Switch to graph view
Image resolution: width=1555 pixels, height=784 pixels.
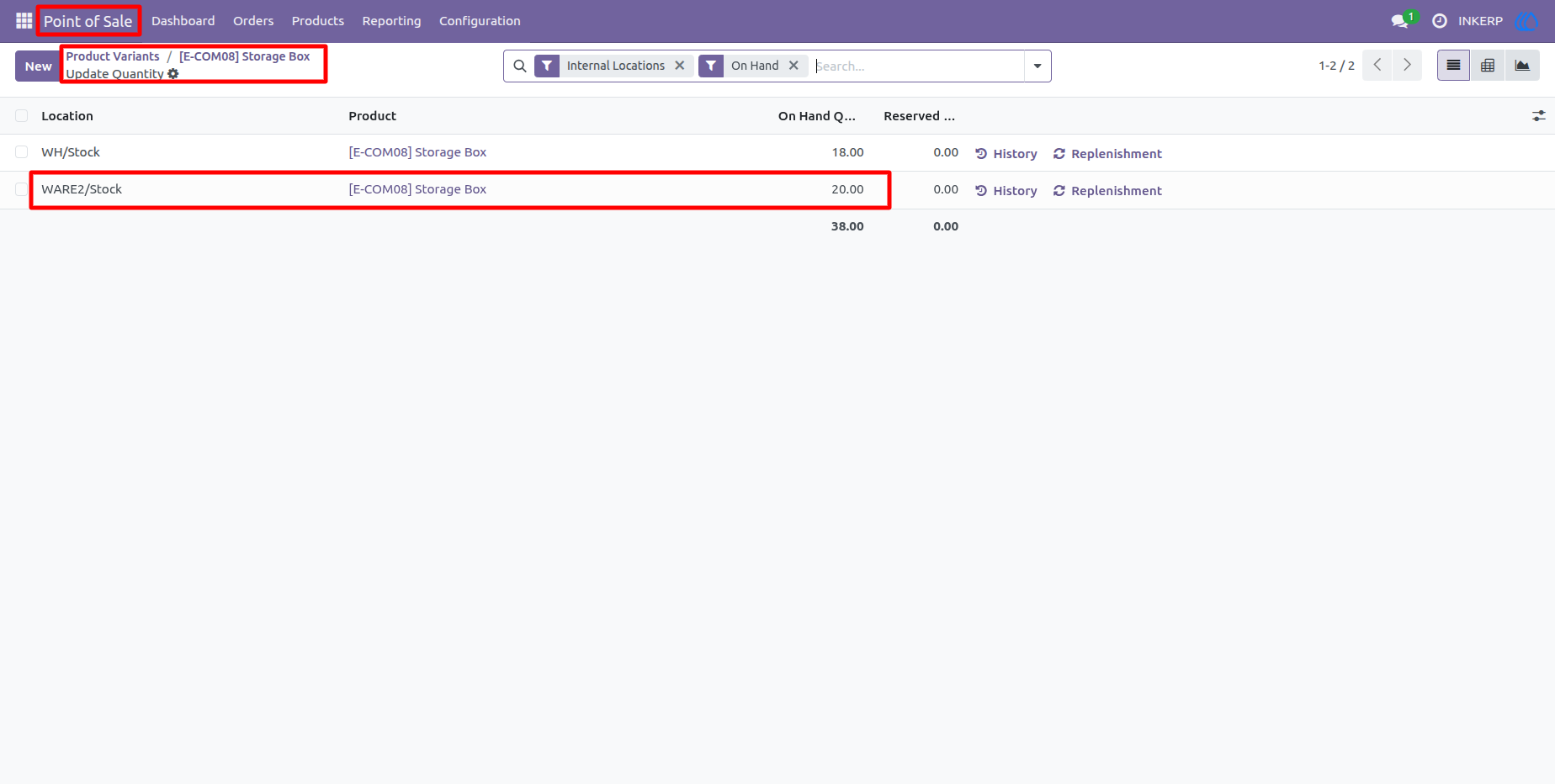pyautogui.click(x=1522, y=65)
